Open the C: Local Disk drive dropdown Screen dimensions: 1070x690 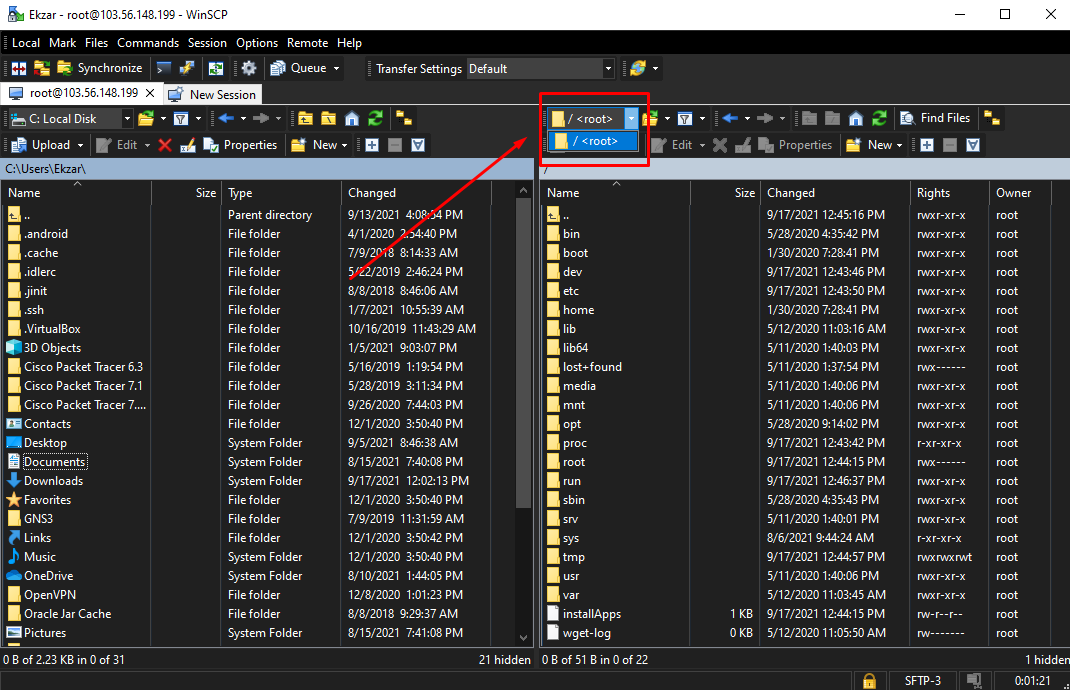(127, 119)
